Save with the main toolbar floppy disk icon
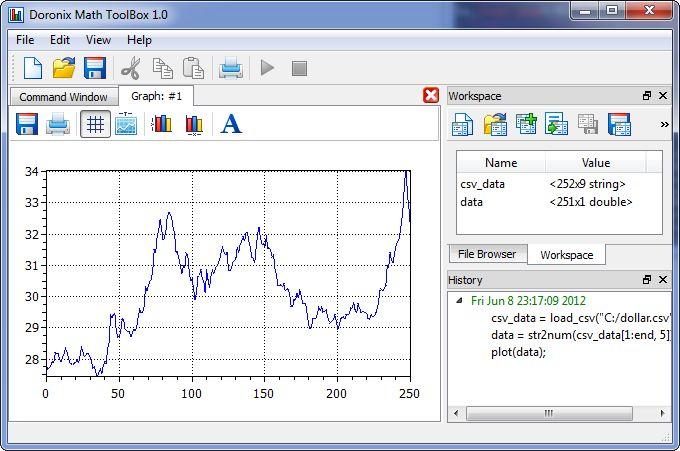 [95, 69]
